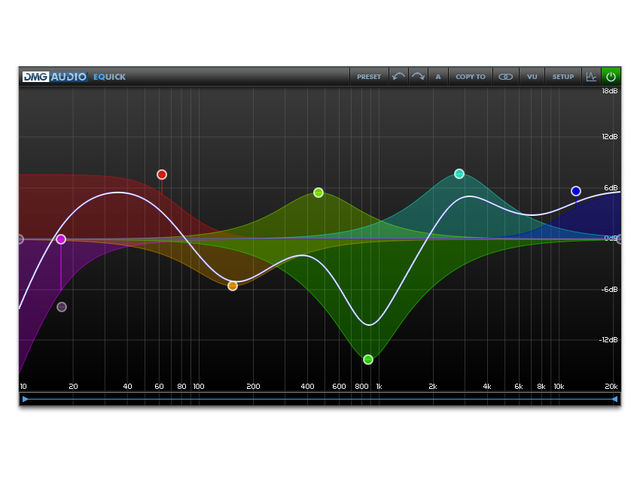
Task: Click the grey node on the left edge at 0 dB
Action: click(x=20, y=239)
